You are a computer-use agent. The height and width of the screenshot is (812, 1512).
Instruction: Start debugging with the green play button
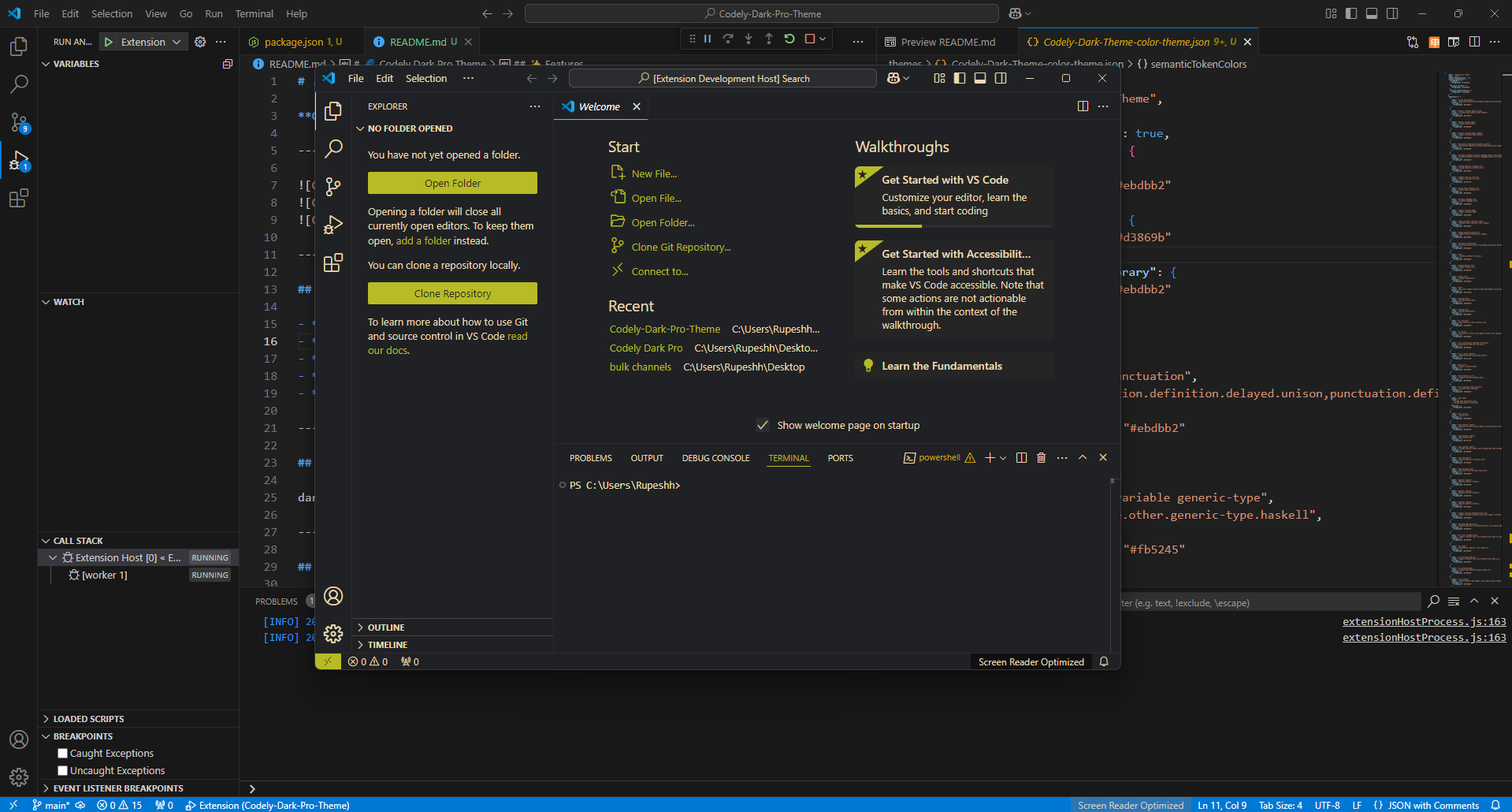[x=109, y=42]
